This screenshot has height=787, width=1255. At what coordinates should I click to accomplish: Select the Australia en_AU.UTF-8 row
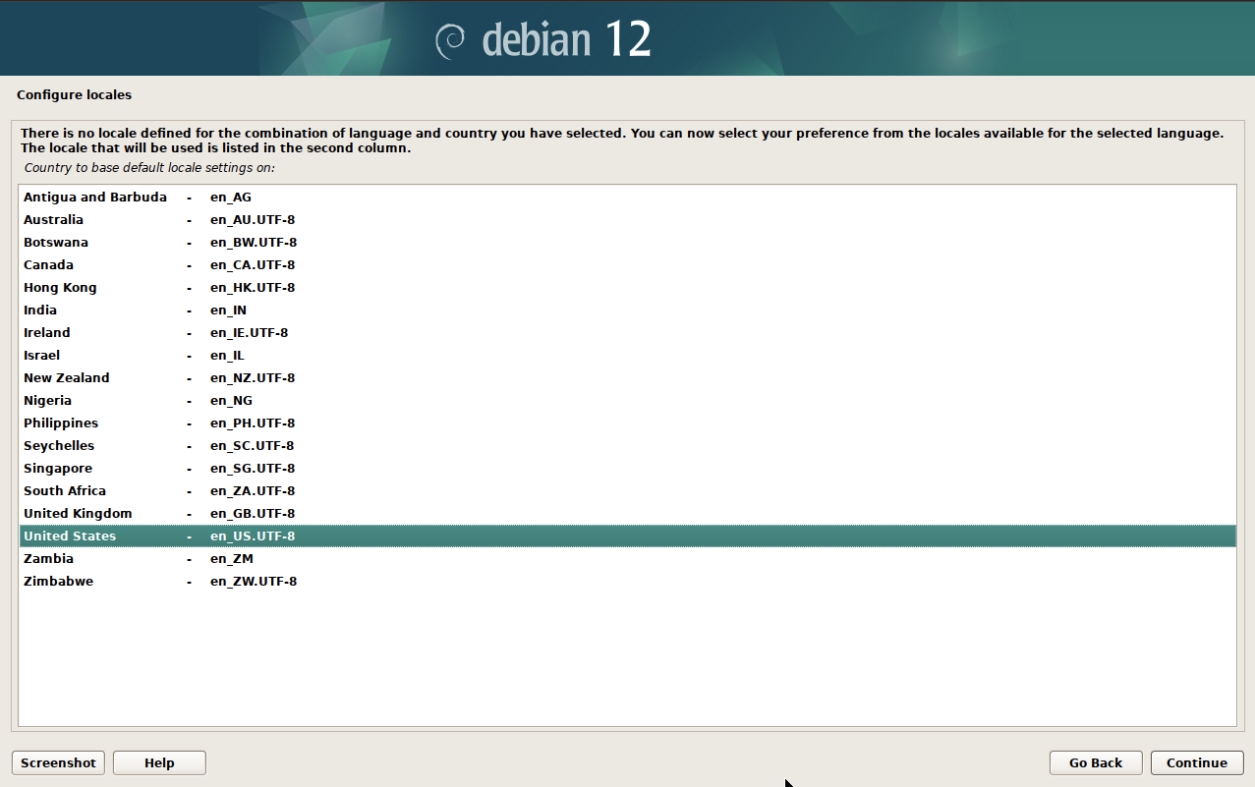pos(627,220)
